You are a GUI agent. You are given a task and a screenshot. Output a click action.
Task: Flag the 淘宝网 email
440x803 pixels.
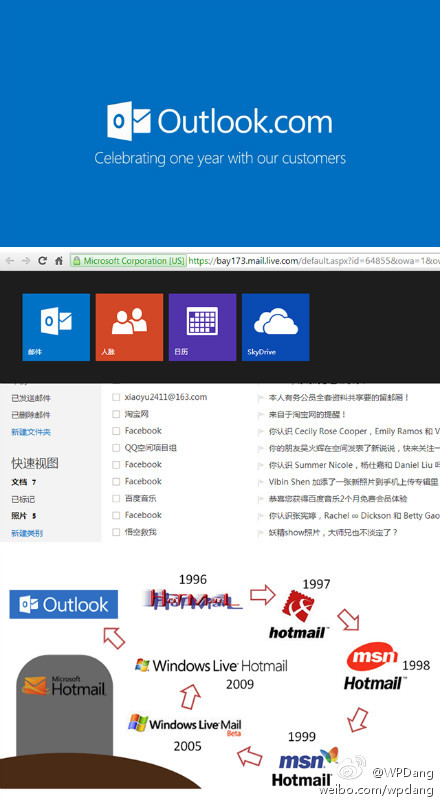(x=261, y=415)
